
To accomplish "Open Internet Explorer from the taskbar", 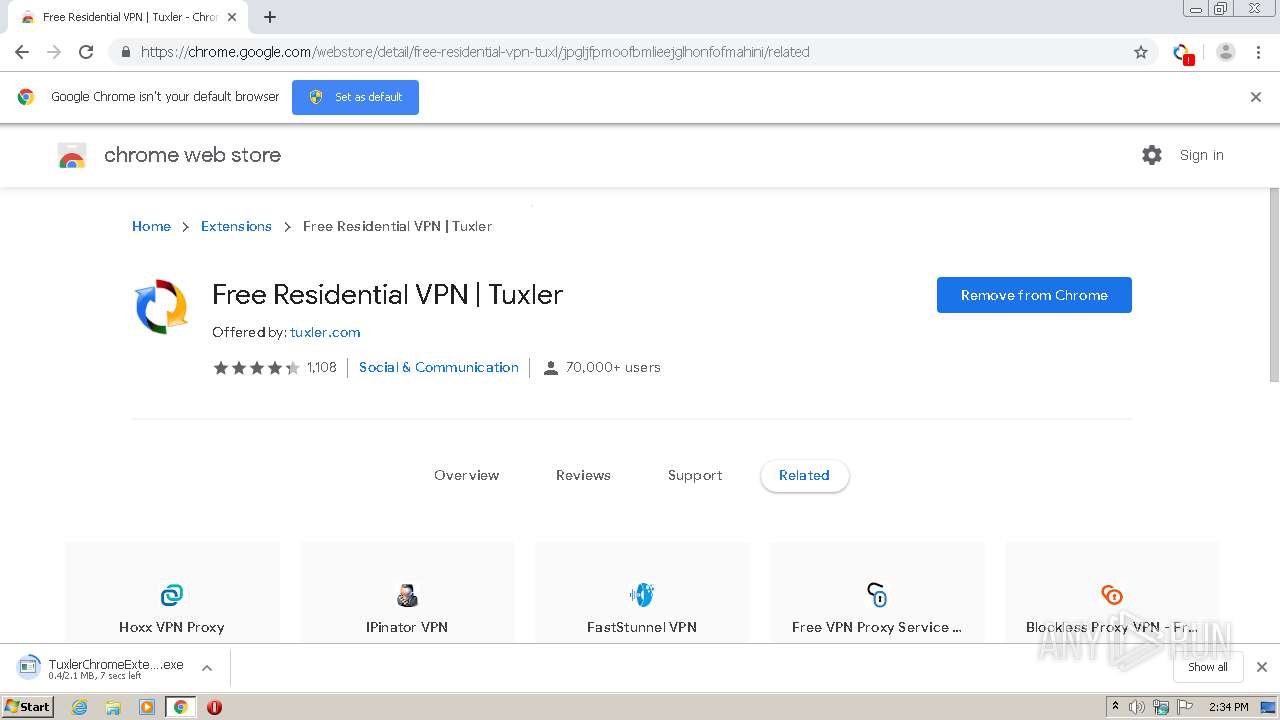I will [x=79, y=707].
